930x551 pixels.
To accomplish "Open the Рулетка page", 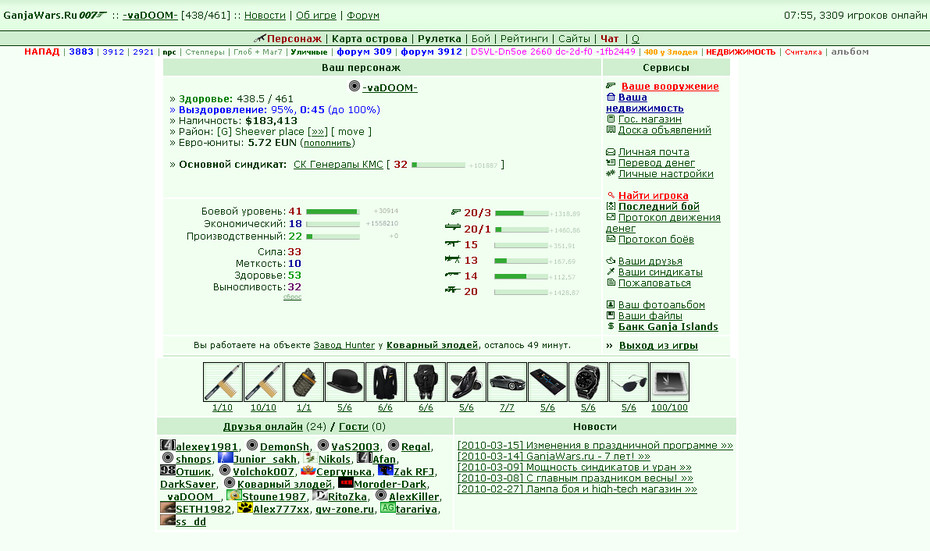I will coord(439,39).
